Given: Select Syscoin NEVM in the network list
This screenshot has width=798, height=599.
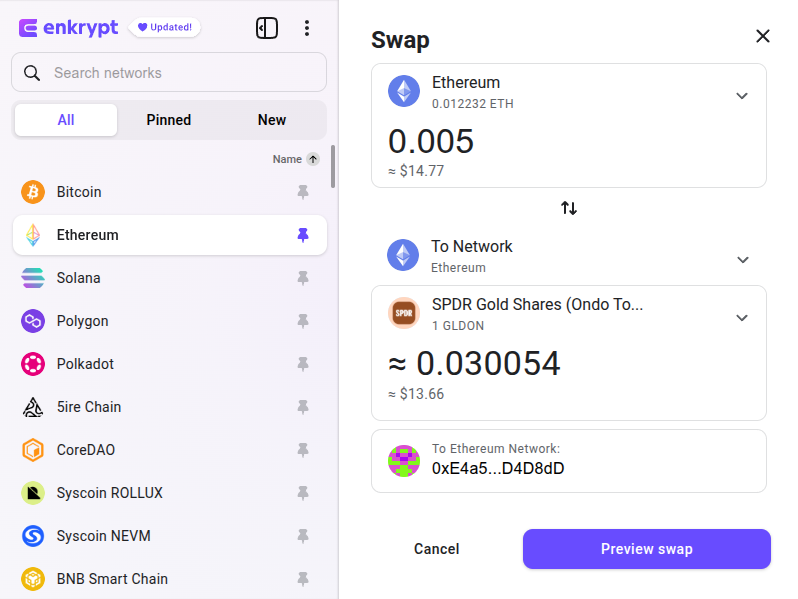Looking at the screenshot, I should coord(169,536).
